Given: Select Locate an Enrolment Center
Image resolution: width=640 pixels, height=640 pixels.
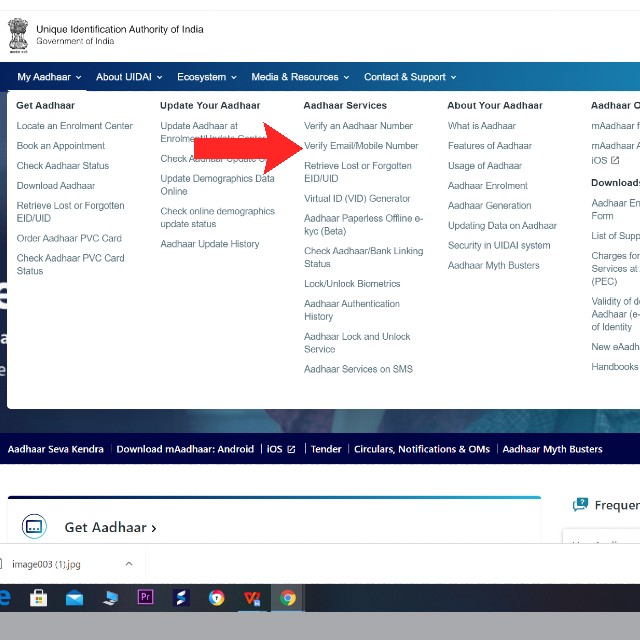Looking at the screenshot, I should click(75, 126).
